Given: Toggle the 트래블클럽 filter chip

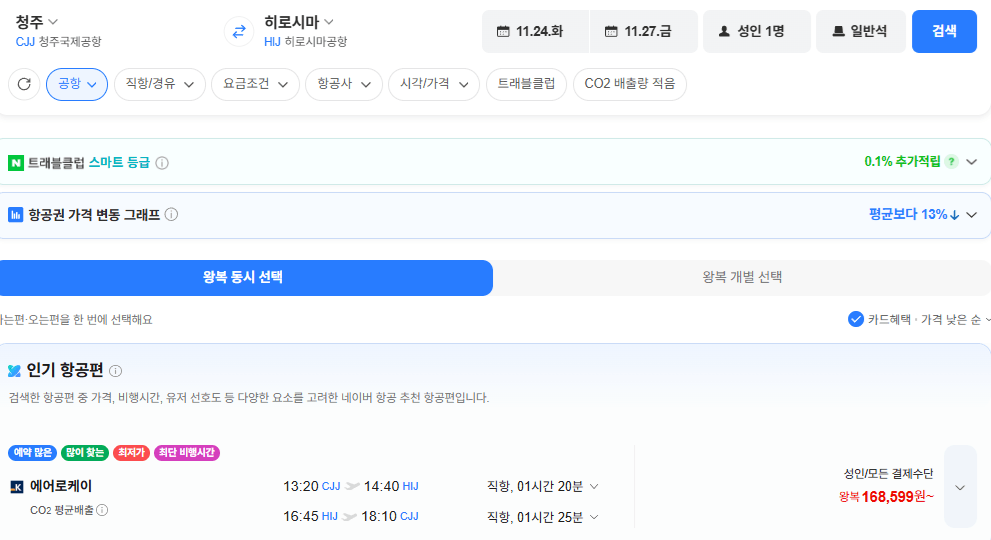Looking at the screenshot, I should (526, 84).
